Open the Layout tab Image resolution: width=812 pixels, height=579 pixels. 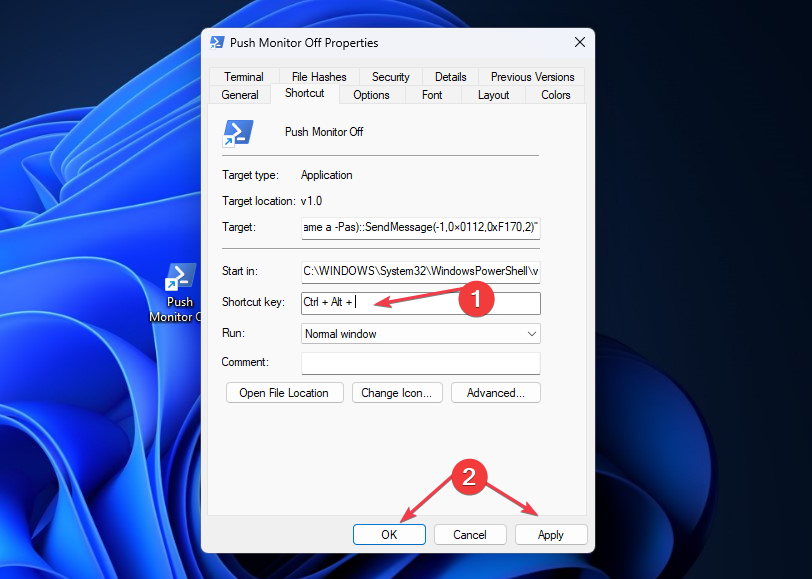493,95
